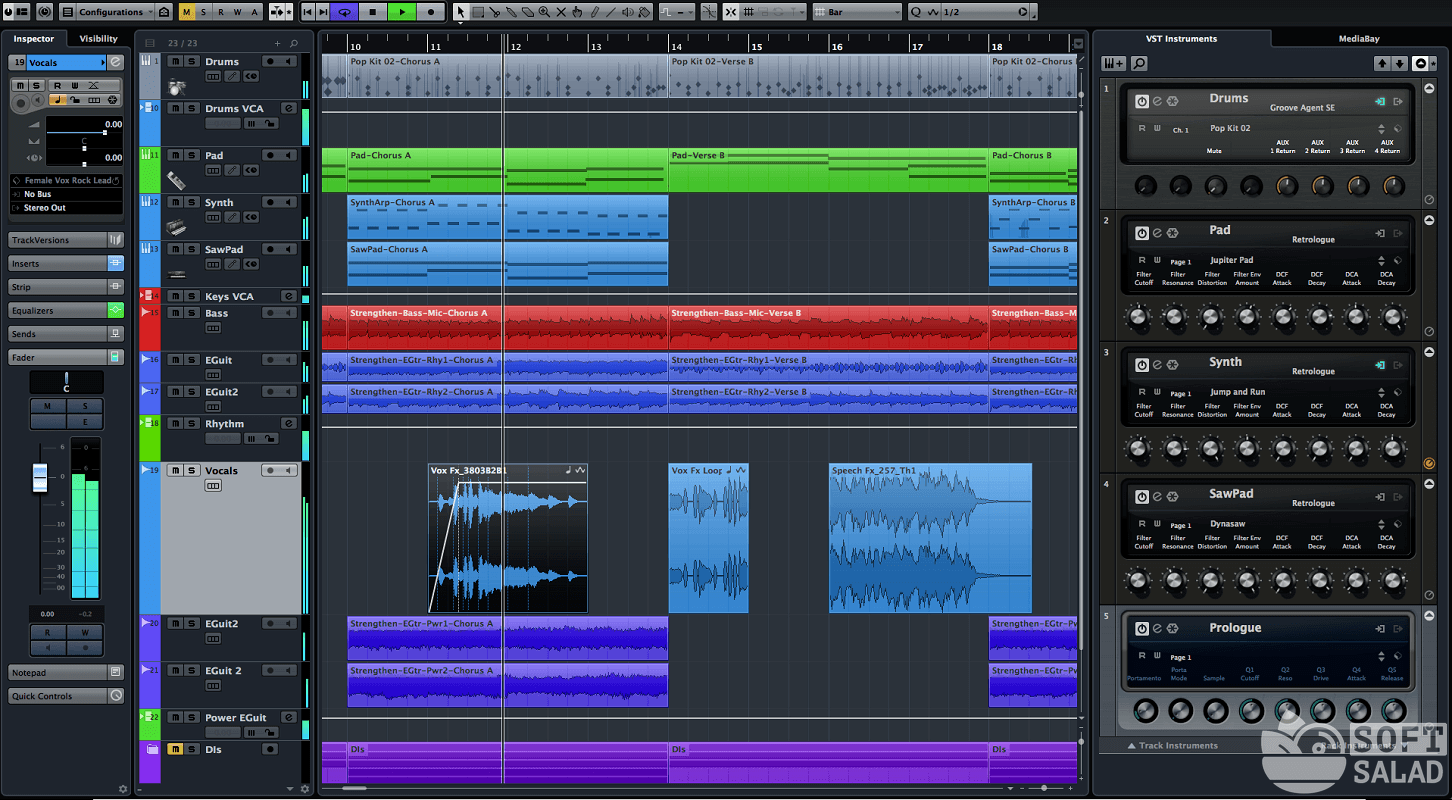Click bar 14 on the timeline ruler
1452x800 pixels.
pos(677,46)
